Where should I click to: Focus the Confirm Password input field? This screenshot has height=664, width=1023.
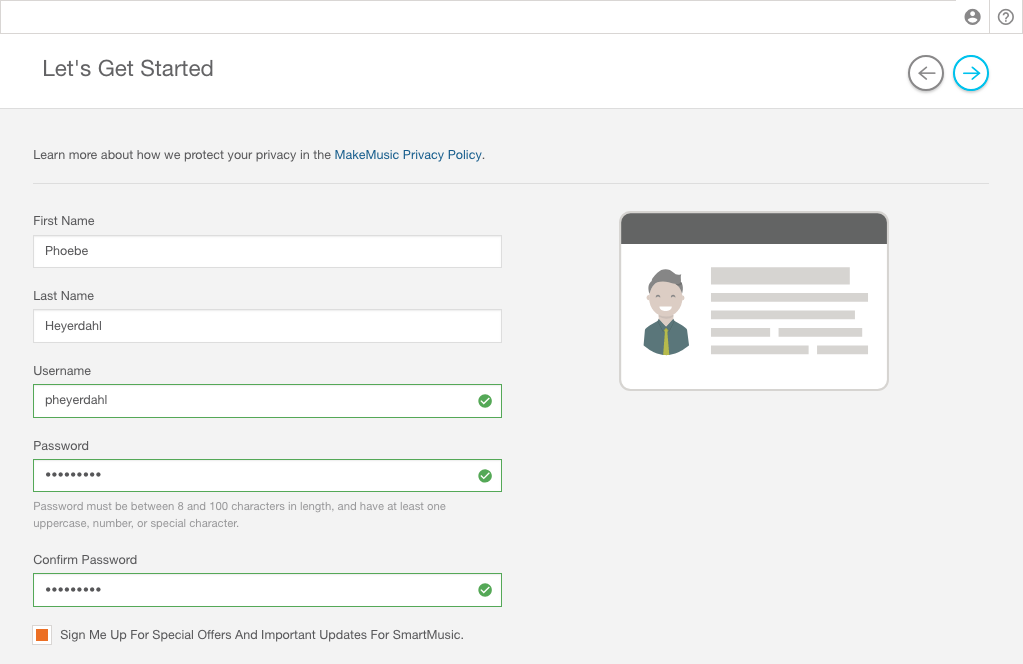click(267, 590)
